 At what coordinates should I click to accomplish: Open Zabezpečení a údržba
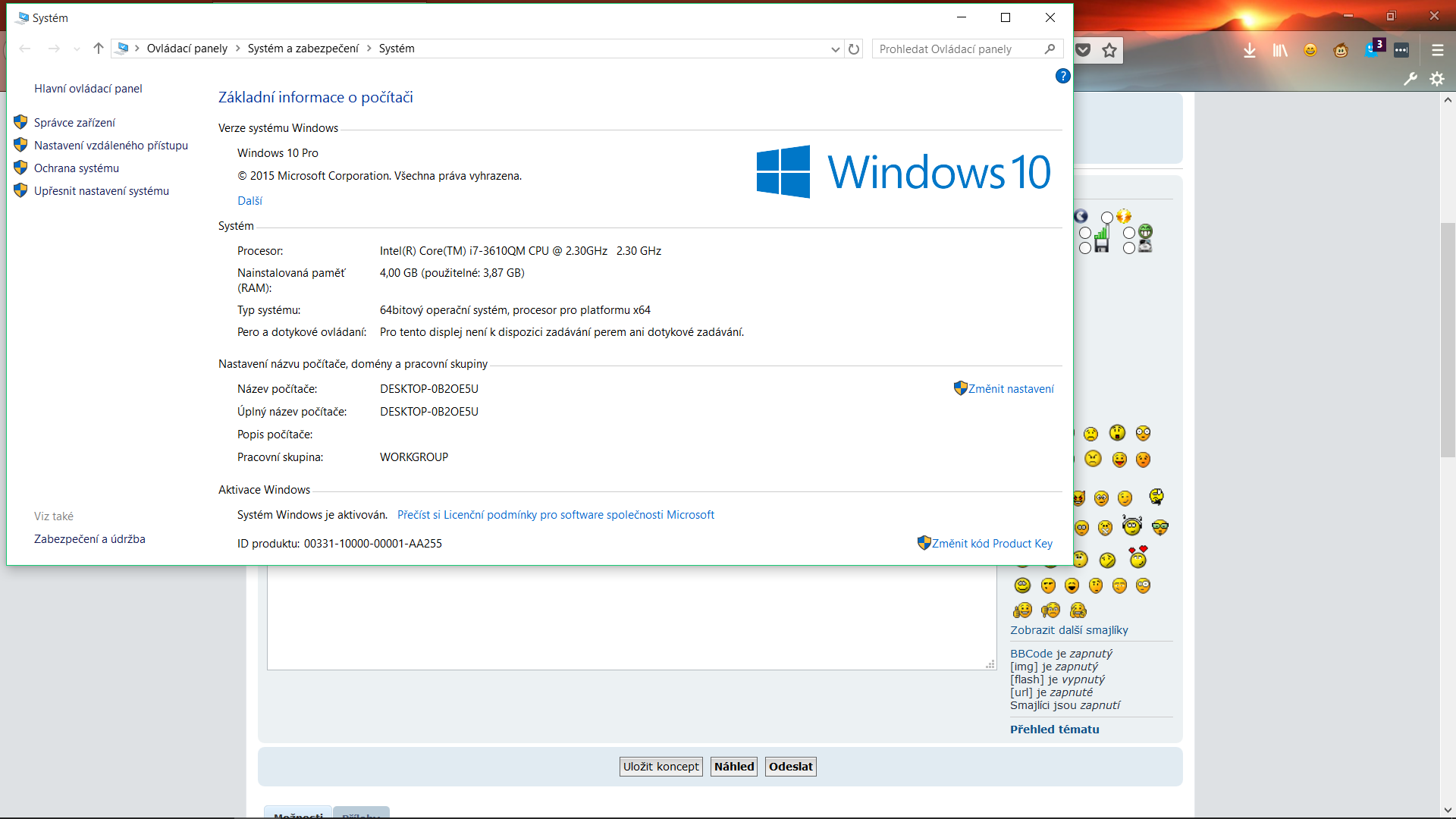pos(89,539)
